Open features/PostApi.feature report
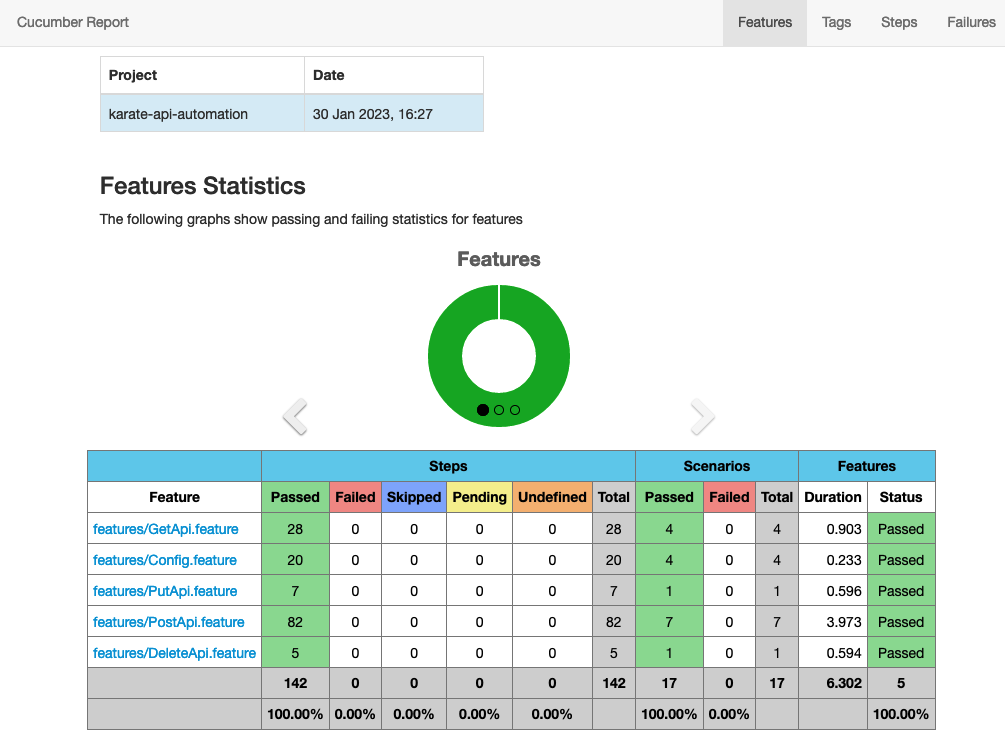The image size is (1005, 739). (167, 622)
